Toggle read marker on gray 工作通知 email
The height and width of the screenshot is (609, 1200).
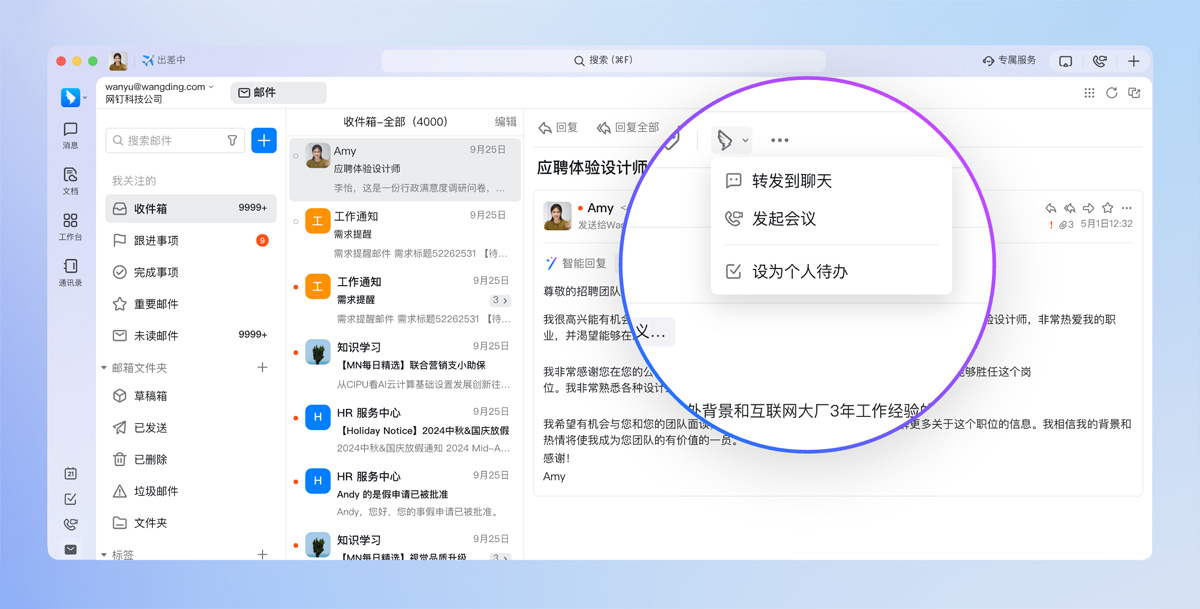(x=296, y=221)
